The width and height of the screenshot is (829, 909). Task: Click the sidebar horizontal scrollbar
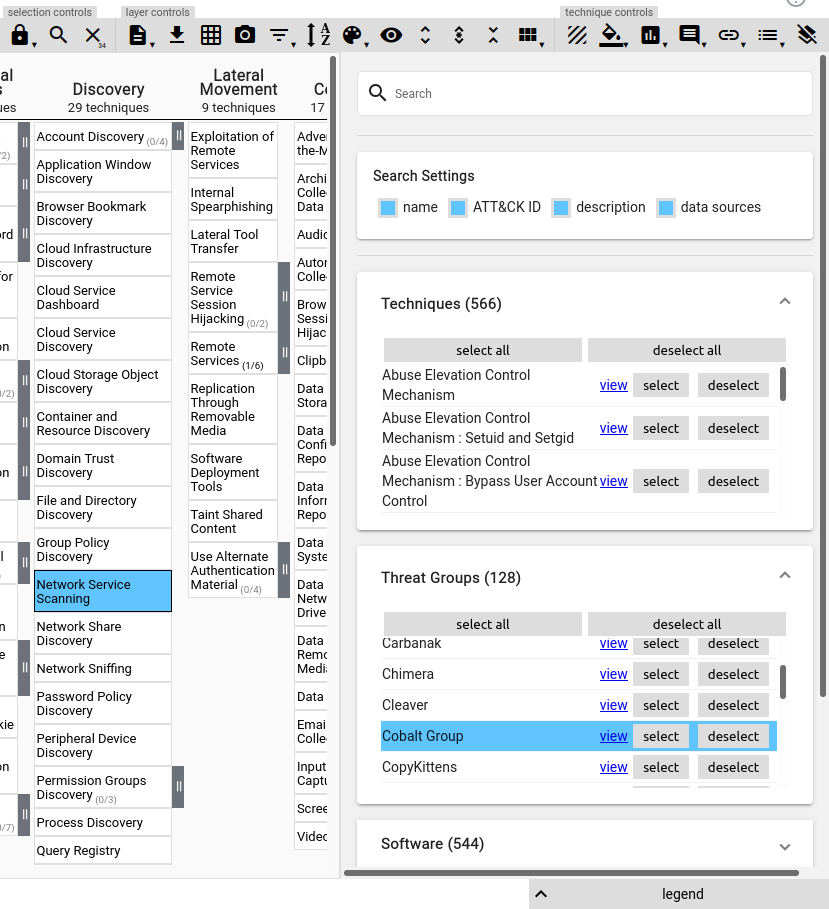pyautogui.click(x=571, y=872)
